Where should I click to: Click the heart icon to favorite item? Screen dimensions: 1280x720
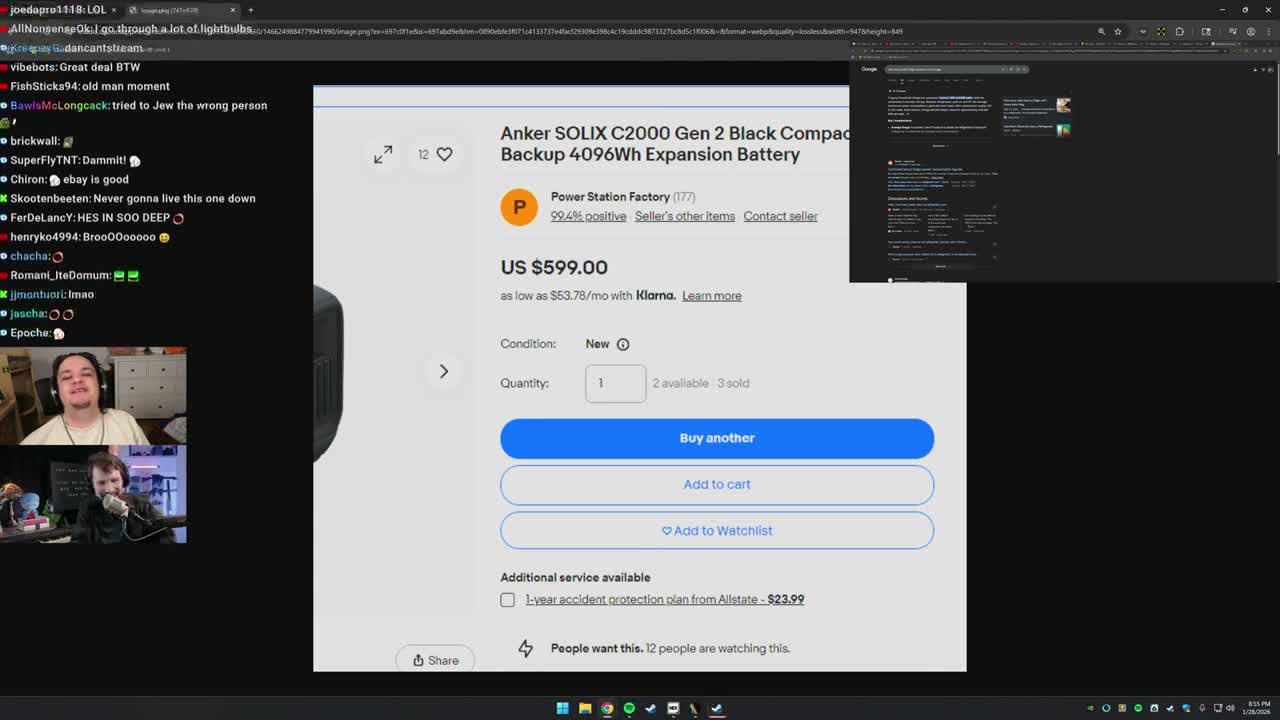tap(444, 154)
